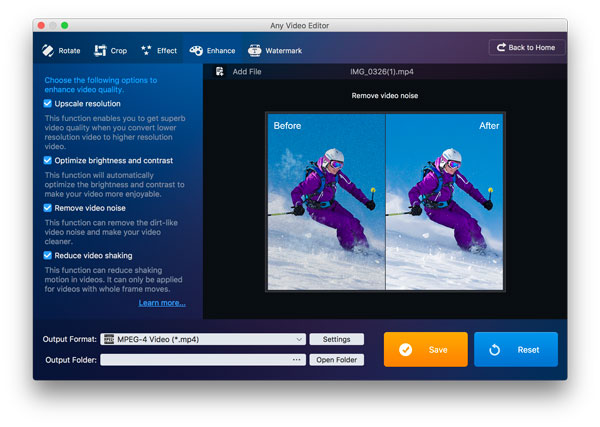Click the Output Folder path field
This screenshot has height=427, width=600.
point(195,360)
